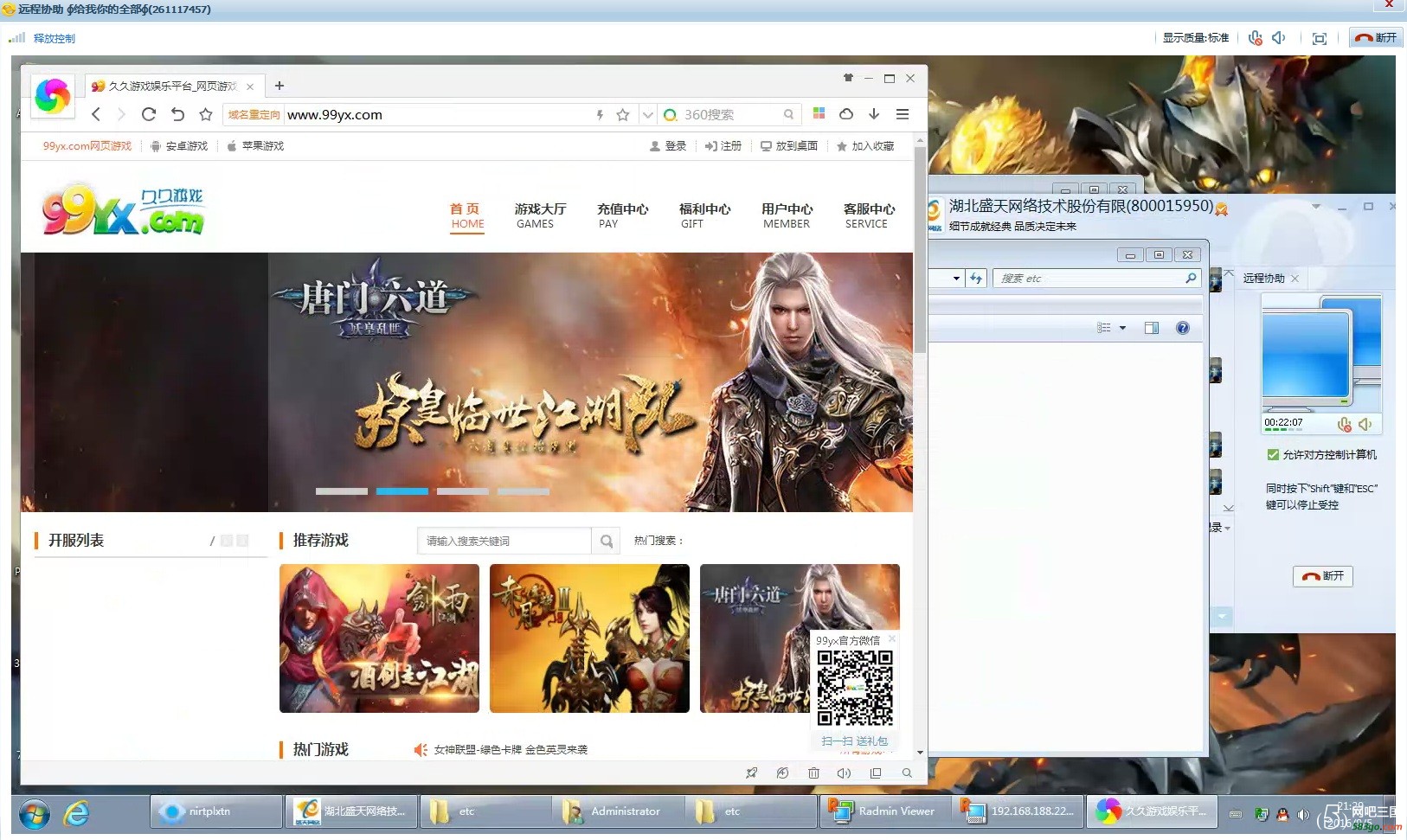Click the 360 browser logo icon
This screenshot has width=1407, height=840.
pyautogui.click(x=52, y=95)
